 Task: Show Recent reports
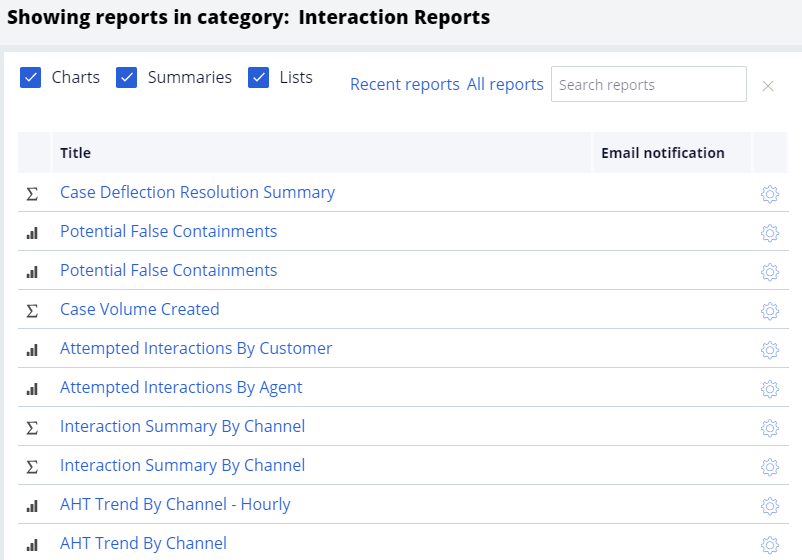(x=404, y=85)
